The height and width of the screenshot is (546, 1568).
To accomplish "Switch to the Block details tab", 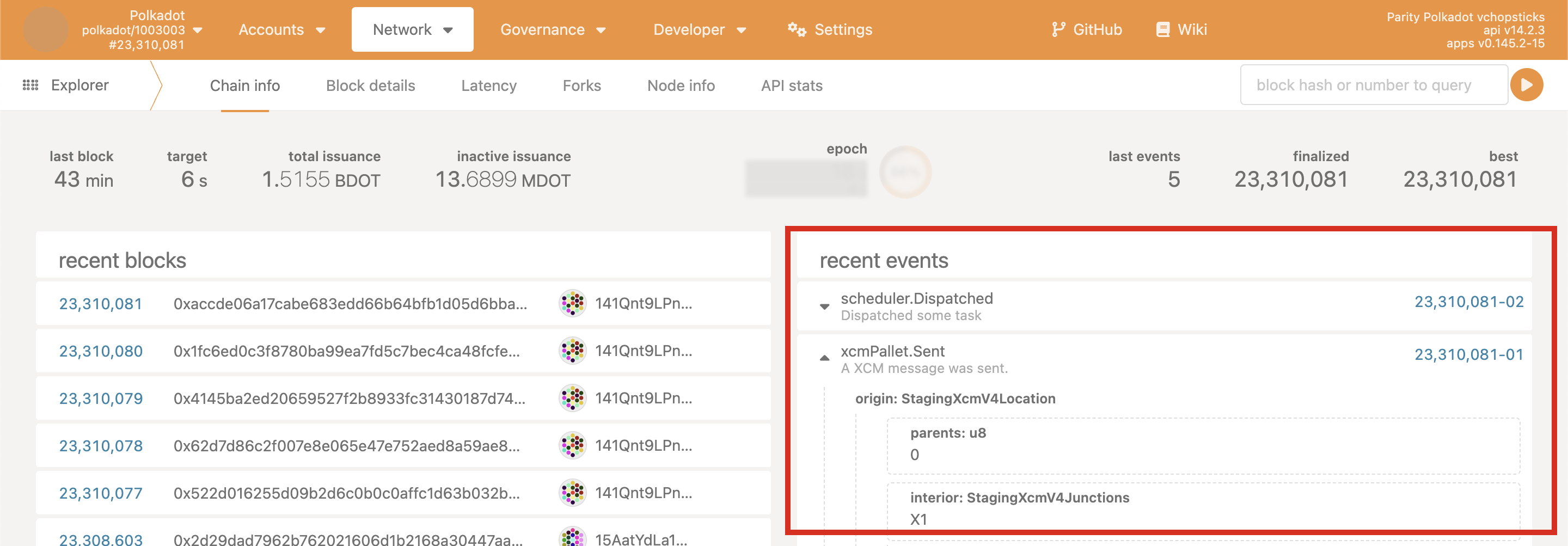I will pos(370,86).
